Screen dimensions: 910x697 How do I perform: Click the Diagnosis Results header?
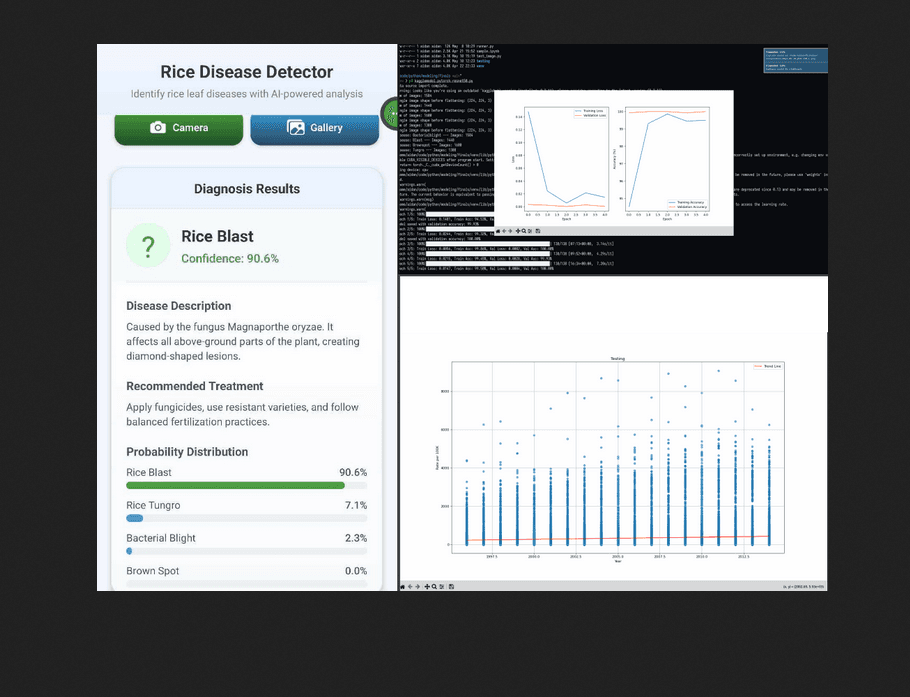click(x=246, y=189)
